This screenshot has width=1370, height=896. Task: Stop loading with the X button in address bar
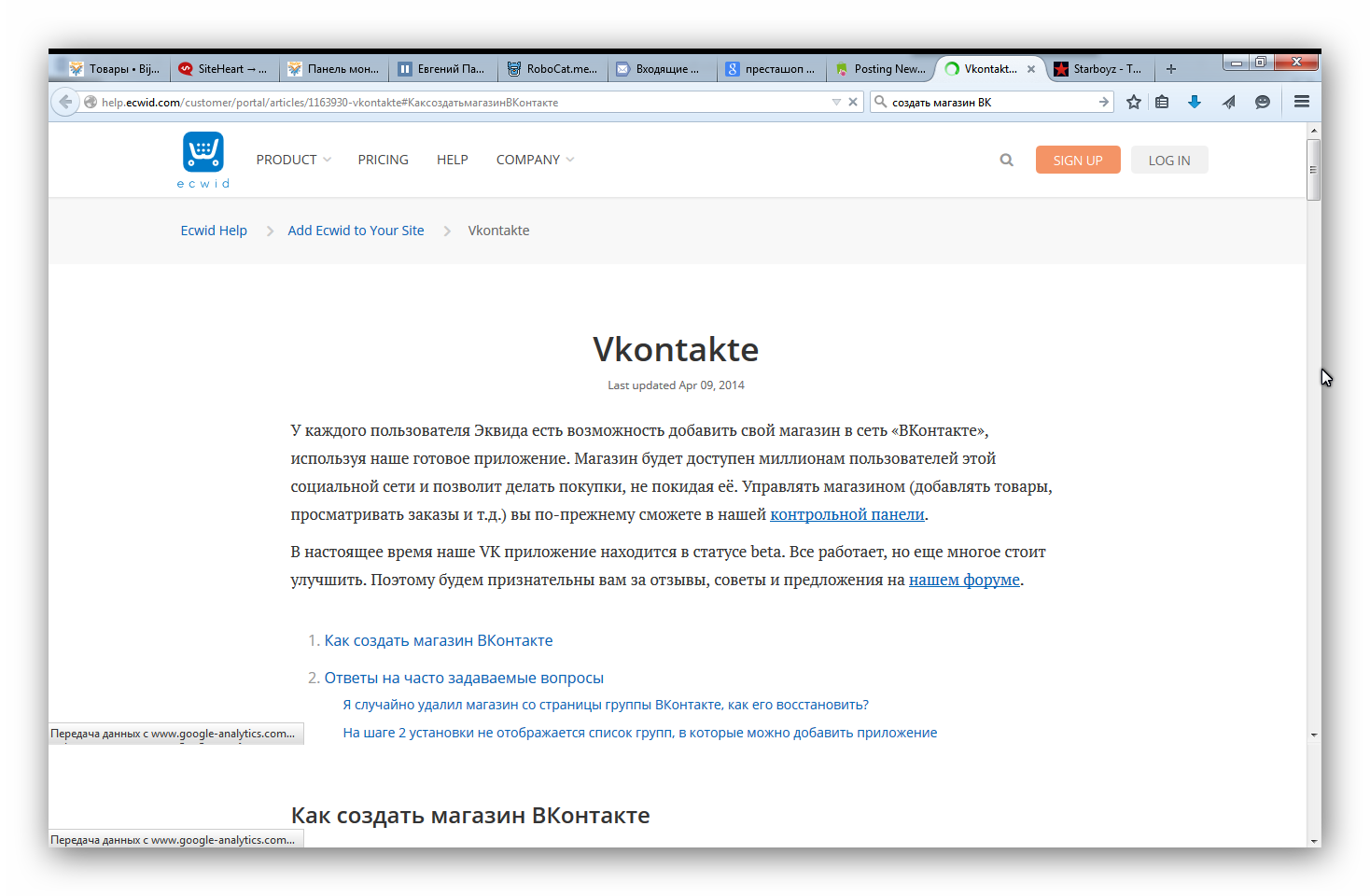(853, 102)
